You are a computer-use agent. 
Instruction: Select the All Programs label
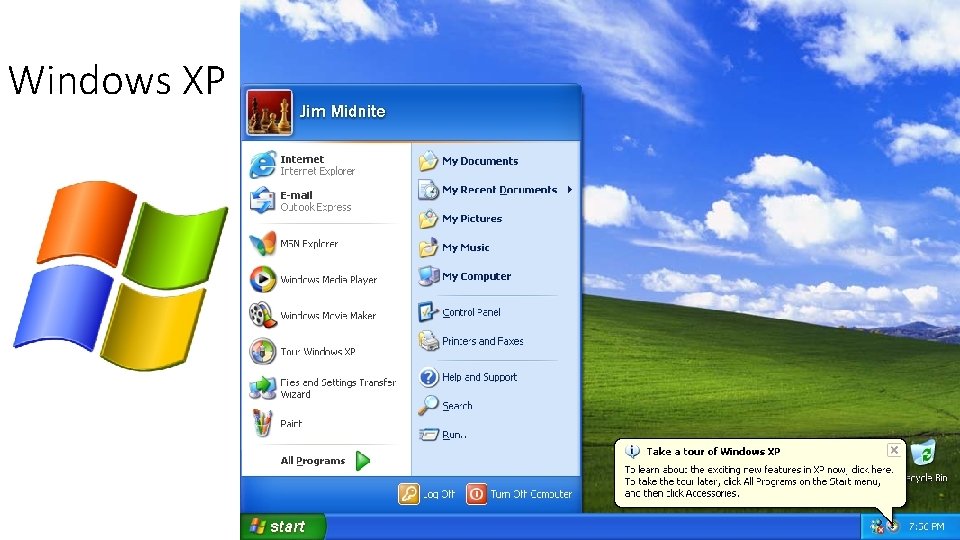pyautogui.click(x=313, y=461)
